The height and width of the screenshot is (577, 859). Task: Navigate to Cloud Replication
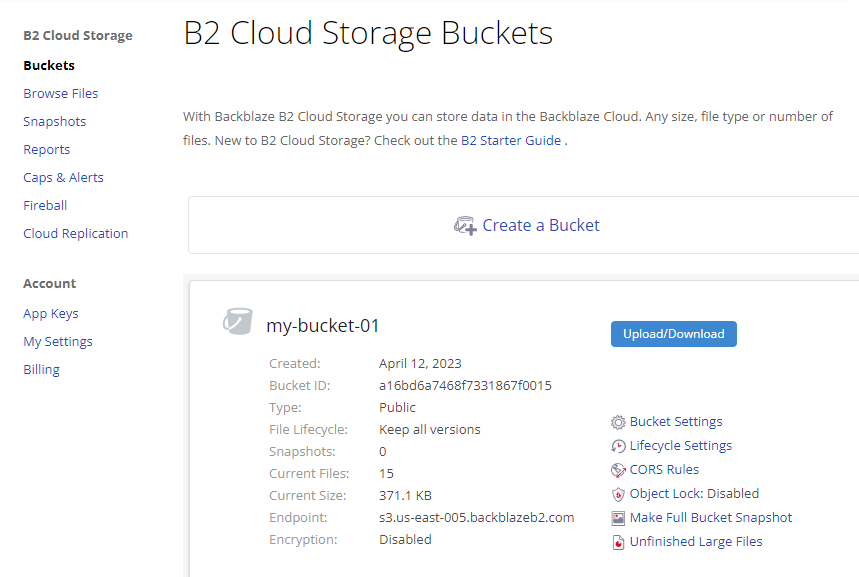click(76, 234)
